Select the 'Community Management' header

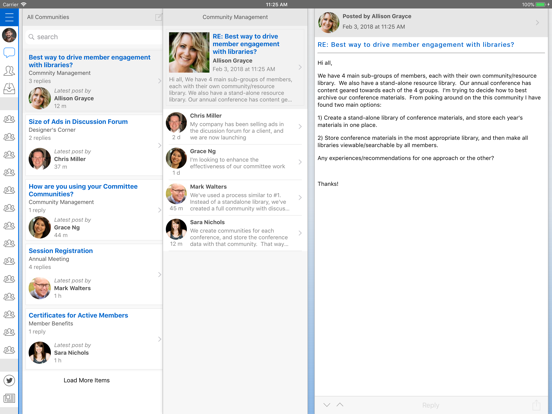[x=235, y=17]
